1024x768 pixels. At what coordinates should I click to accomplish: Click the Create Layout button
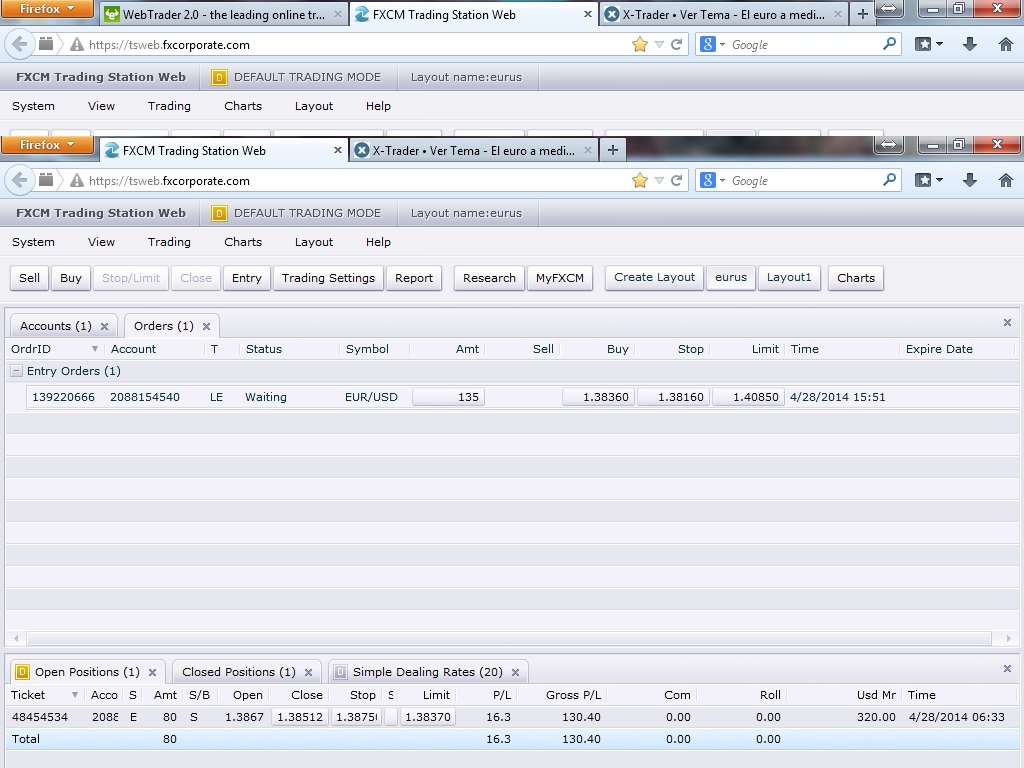tap(654, 278)
